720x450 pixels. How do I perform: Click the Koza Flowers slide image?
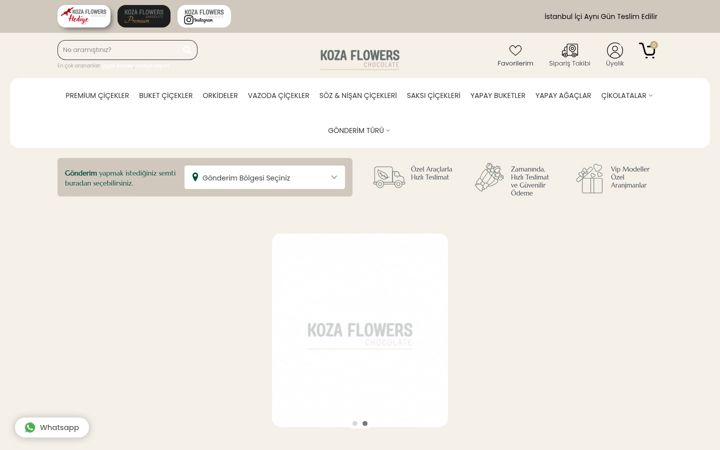point(360,330)
